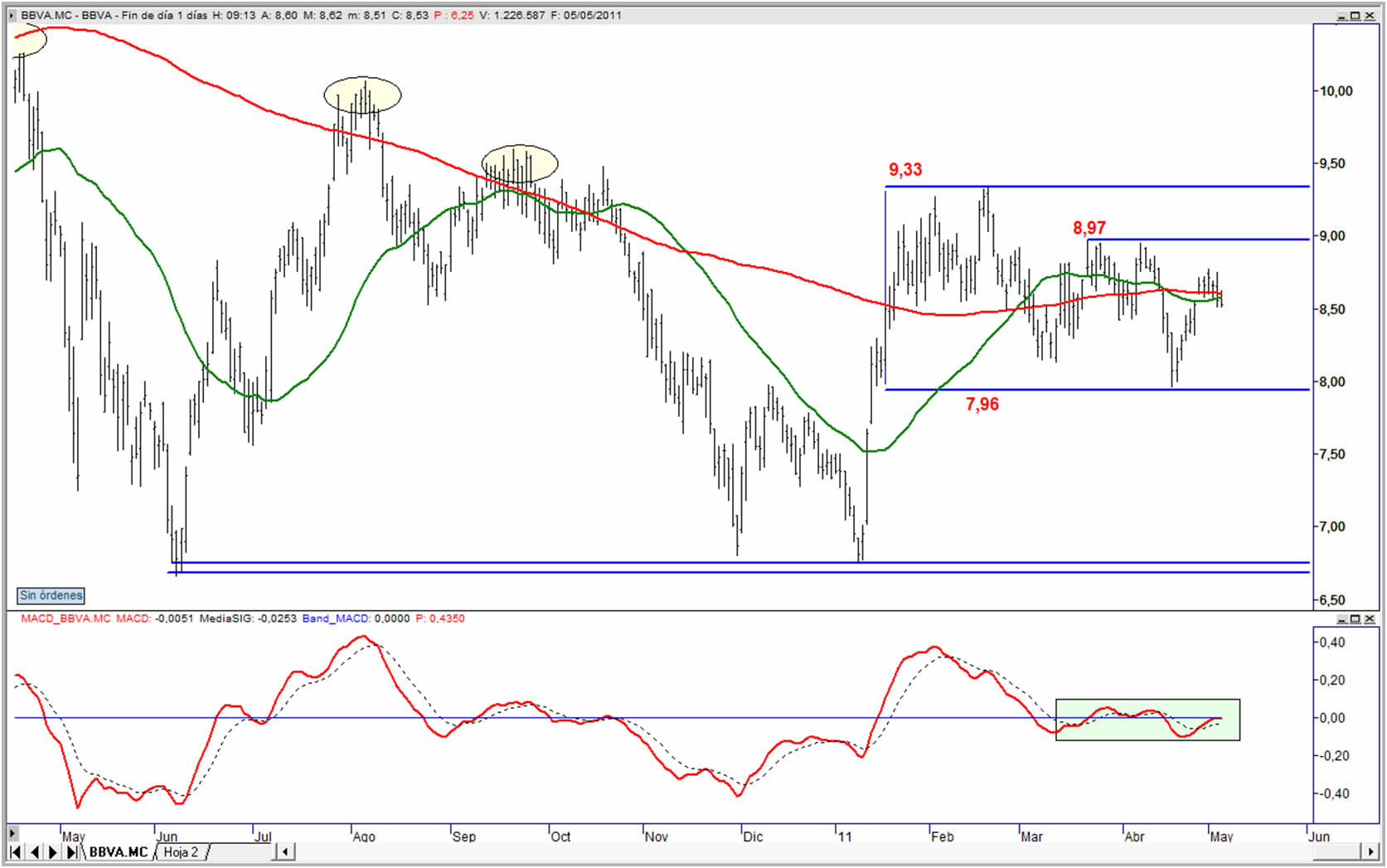
Task: Go to the previous sheet tab
Action: click(x=34, y=851)
